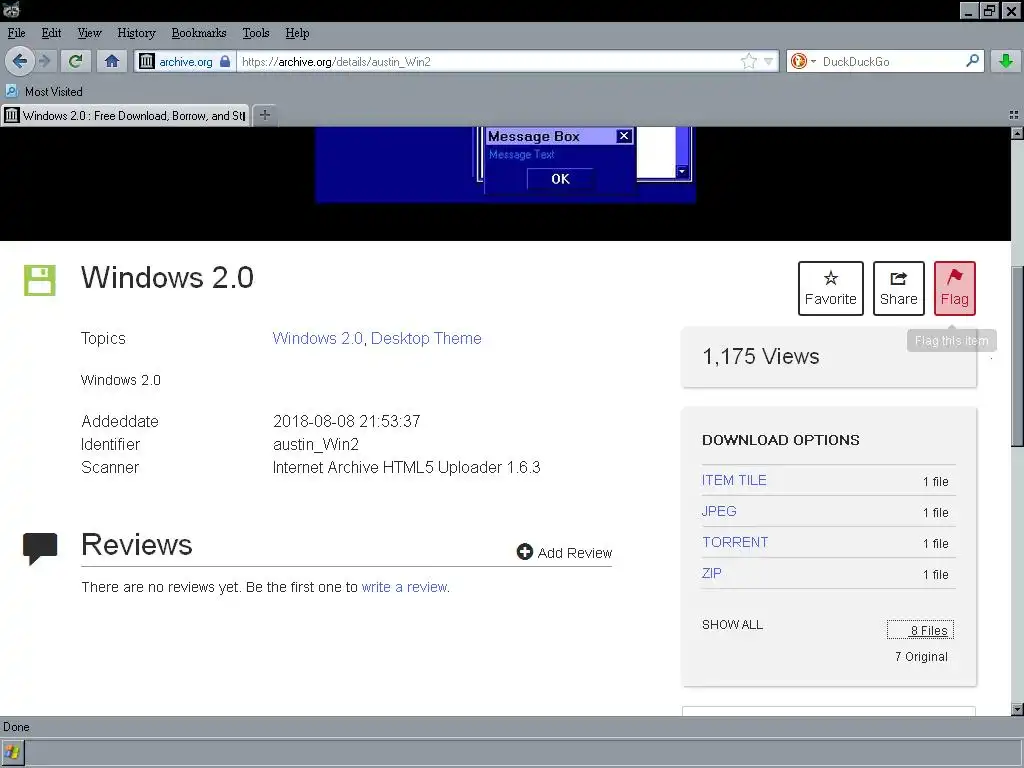This screenshot has width=1024, height=768.
Task: Download the TORRENT file
Action: tap(735, 542)
